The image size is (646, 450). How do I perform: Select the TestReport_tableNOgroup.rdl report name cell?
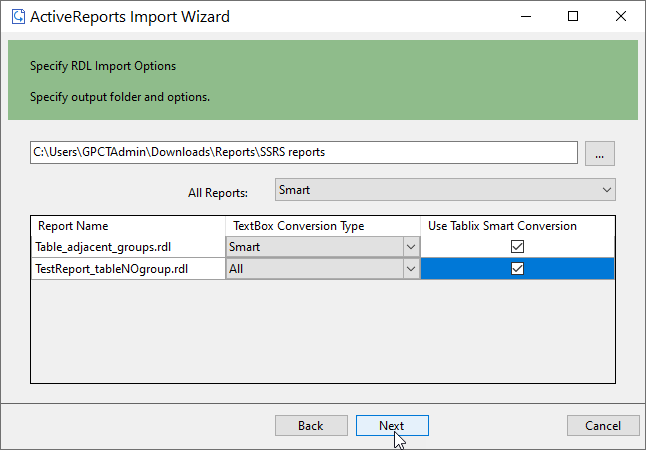click(128, 269)
